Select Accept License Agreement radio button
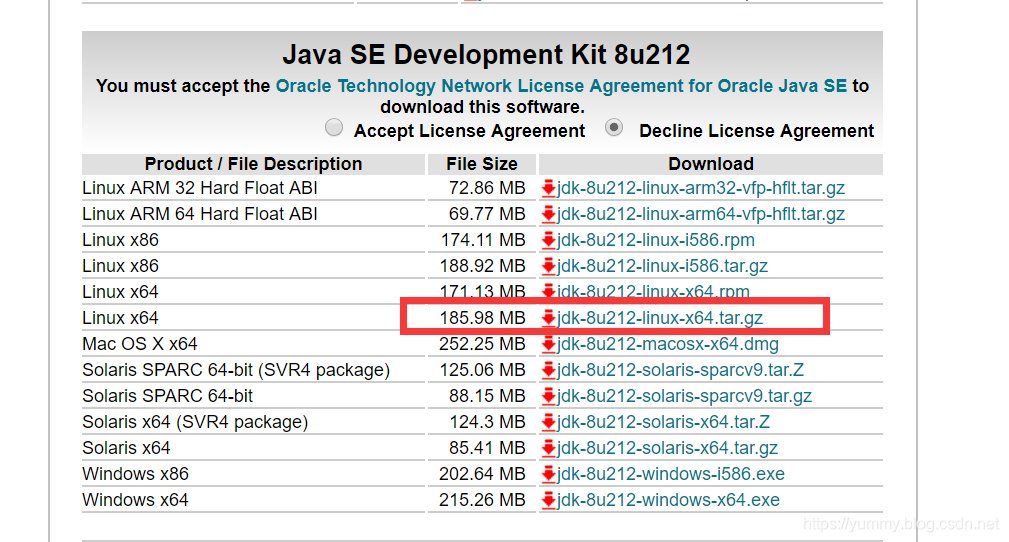Viewport: 1009px width, 542px height. tap(334, 127)
